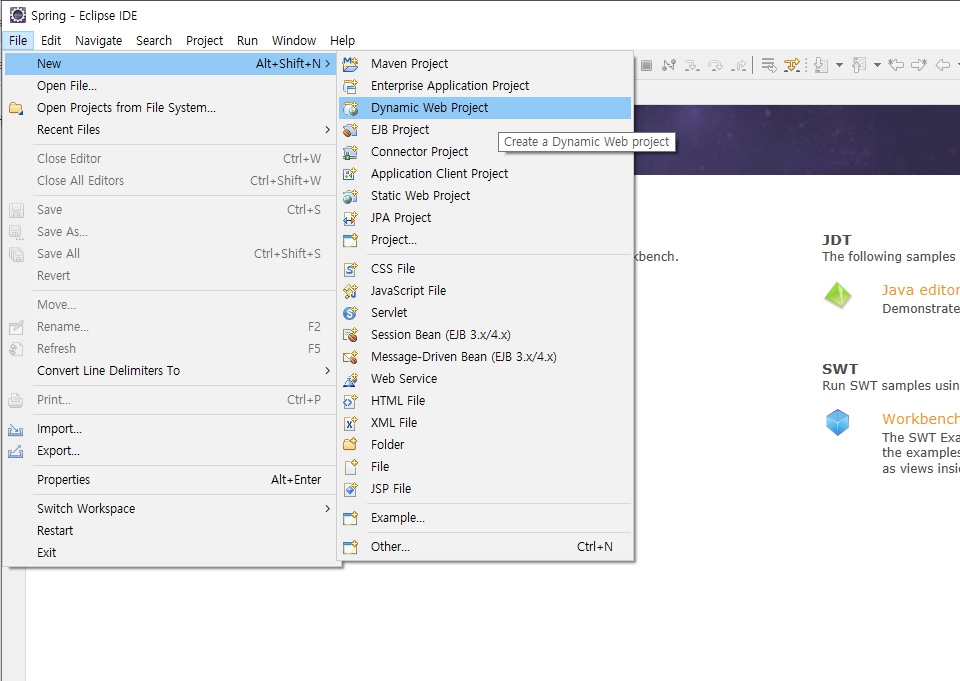This screenshot has width=960, height=681.
Task: Open the Navigate menu
Action: coord(99,40)
